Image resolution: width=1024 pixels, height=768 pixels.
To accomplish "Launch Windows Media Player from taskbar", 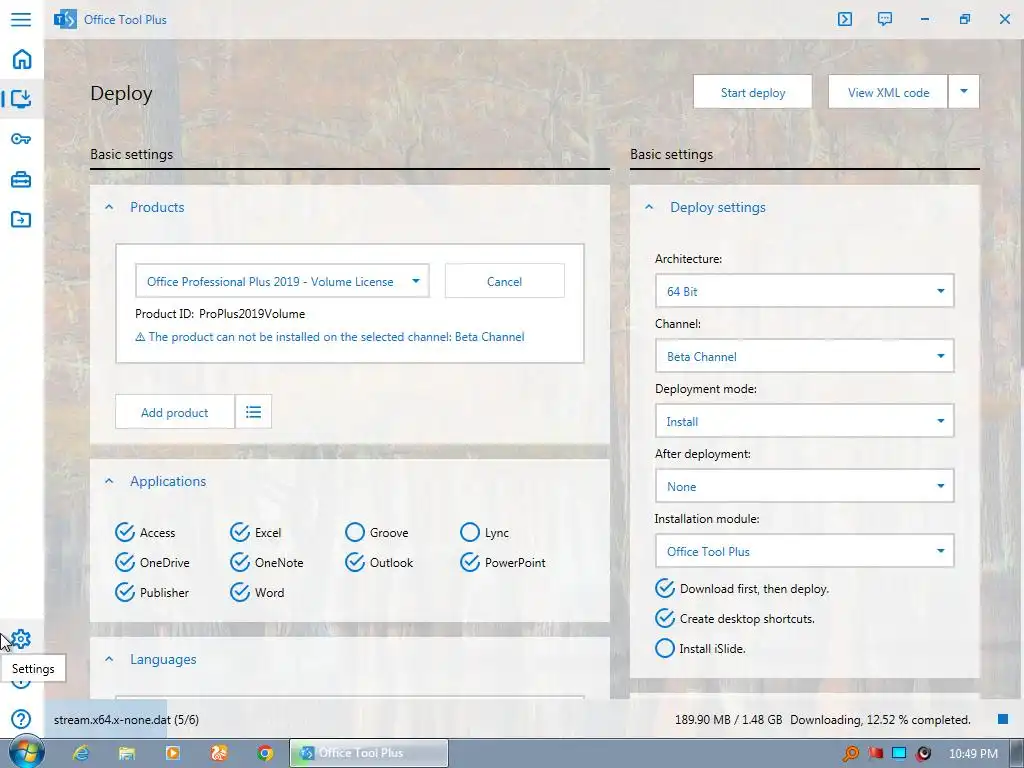I will coord(173,753).
